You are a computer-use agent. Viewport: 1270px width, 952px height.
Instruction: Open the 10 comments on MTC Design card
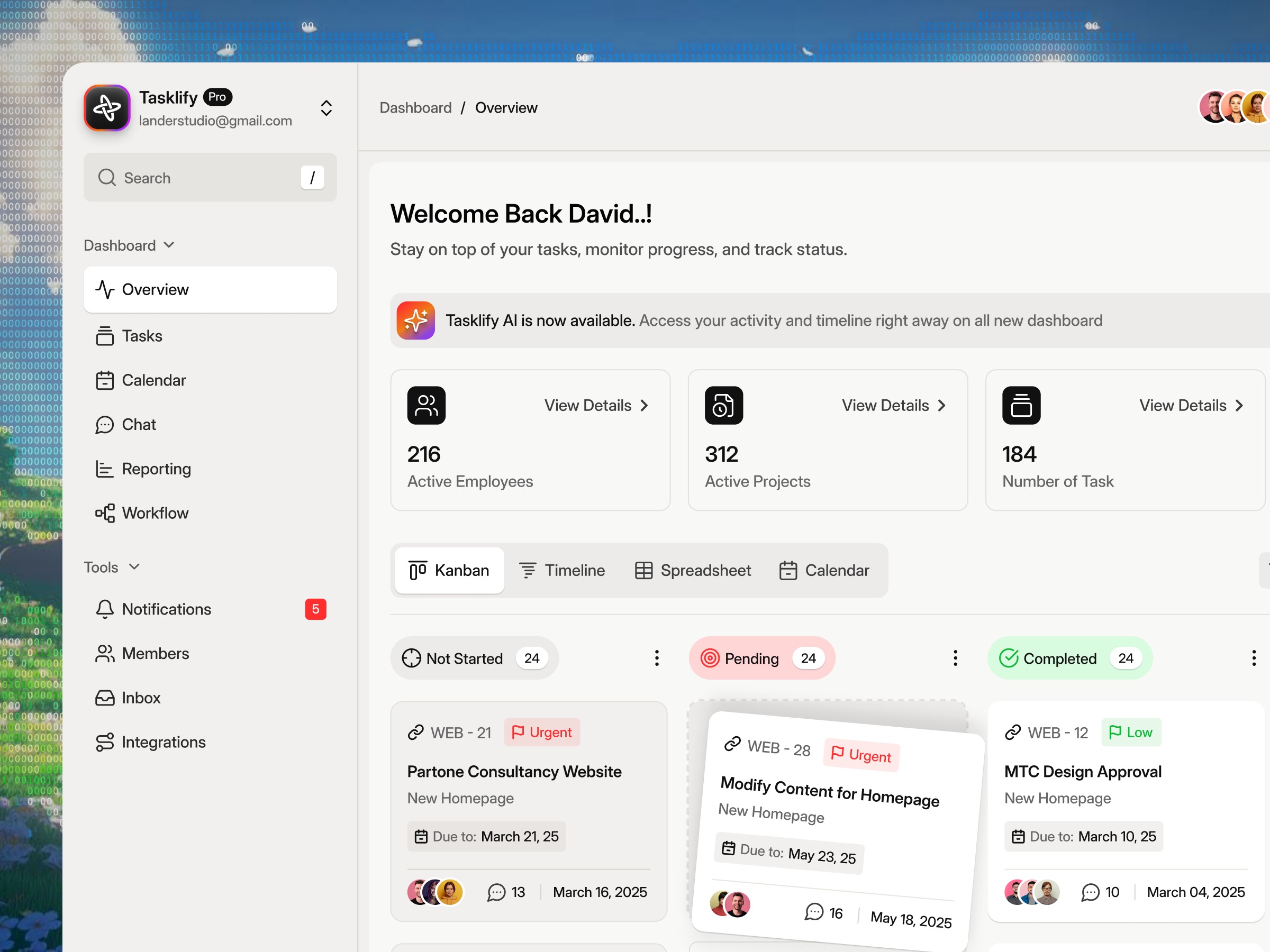(x=1101, y=892)
